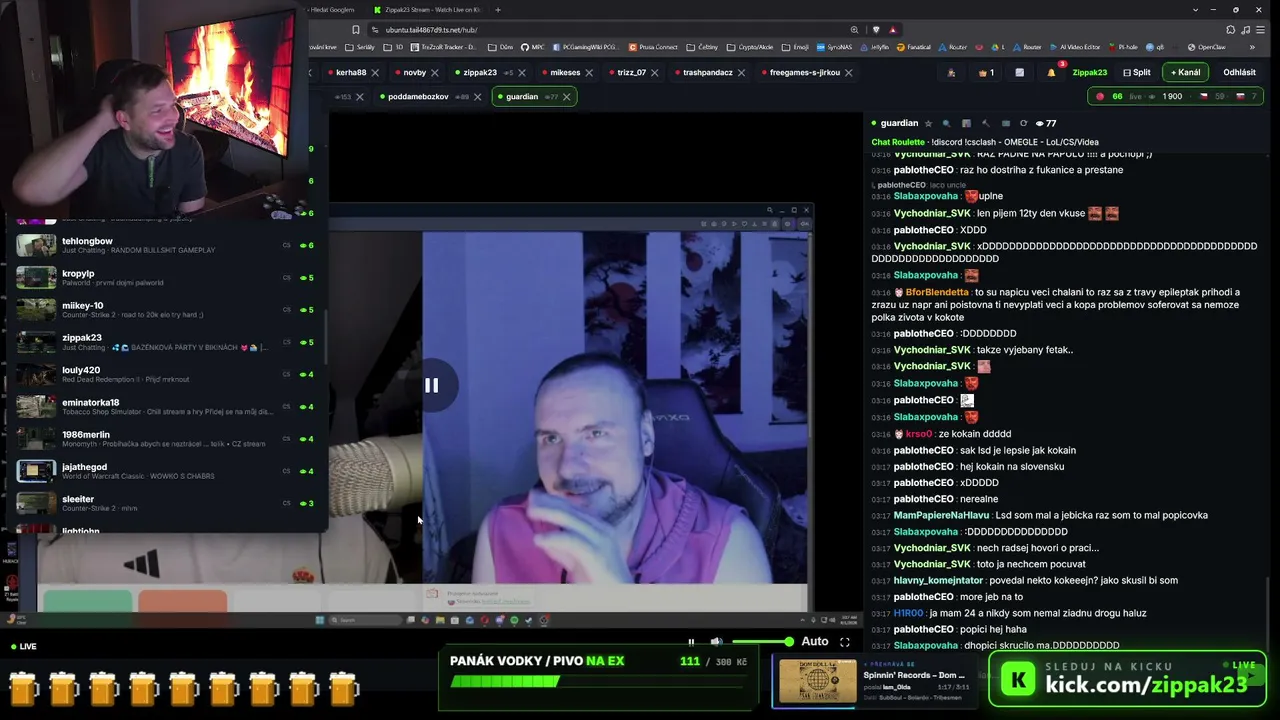Enter fullscreen on the video player
This screenshot has height=720, width=1280.
(845, 642)
